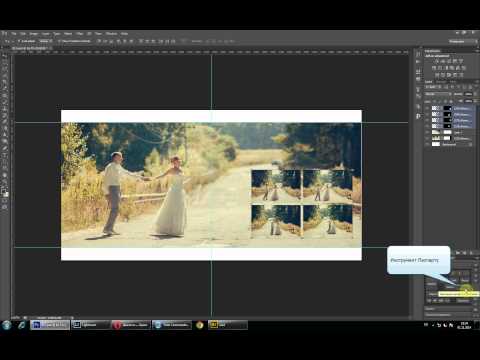Image resolution: width=480 pixels, height=360 pixels.
Task: Open the workspace switcher dropdown
Action: (462, 41)
